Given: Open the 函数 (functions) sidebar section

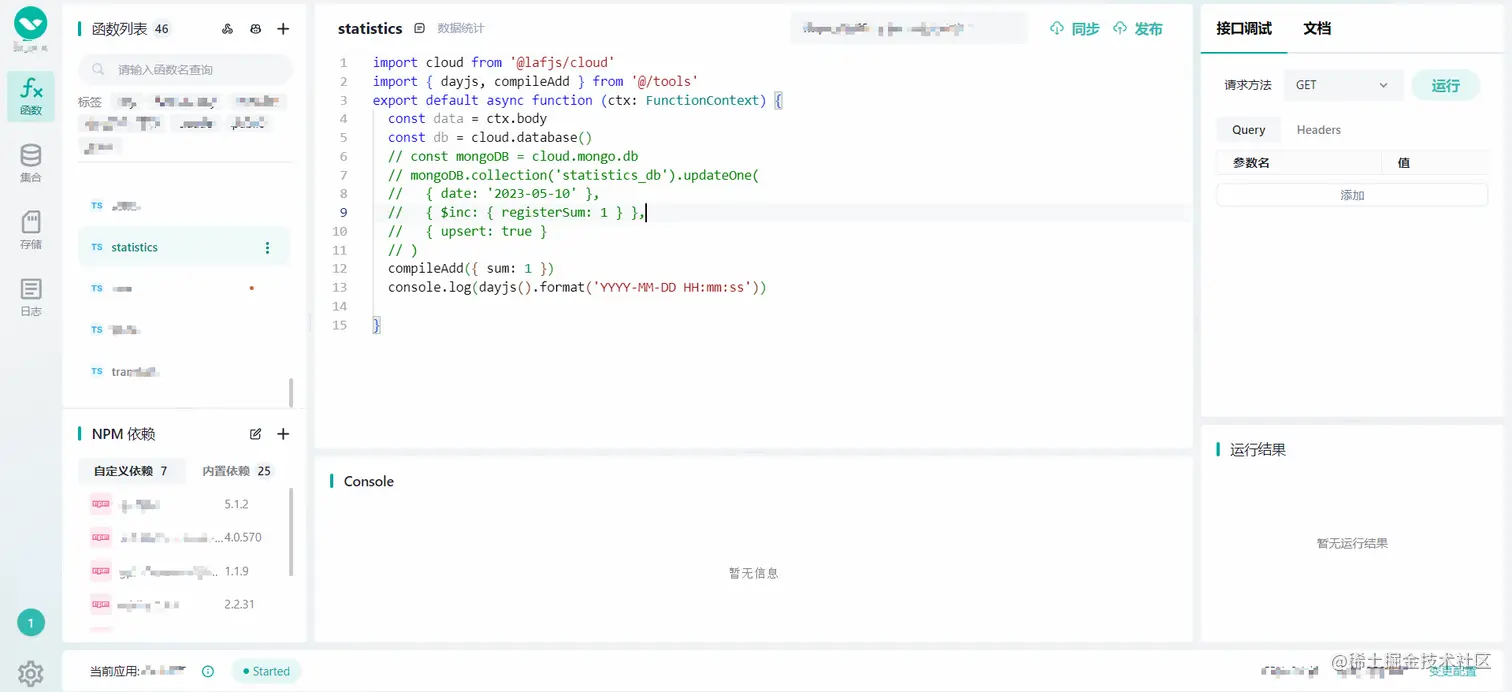Looking at the screenshot, I should tap(31, 97).
